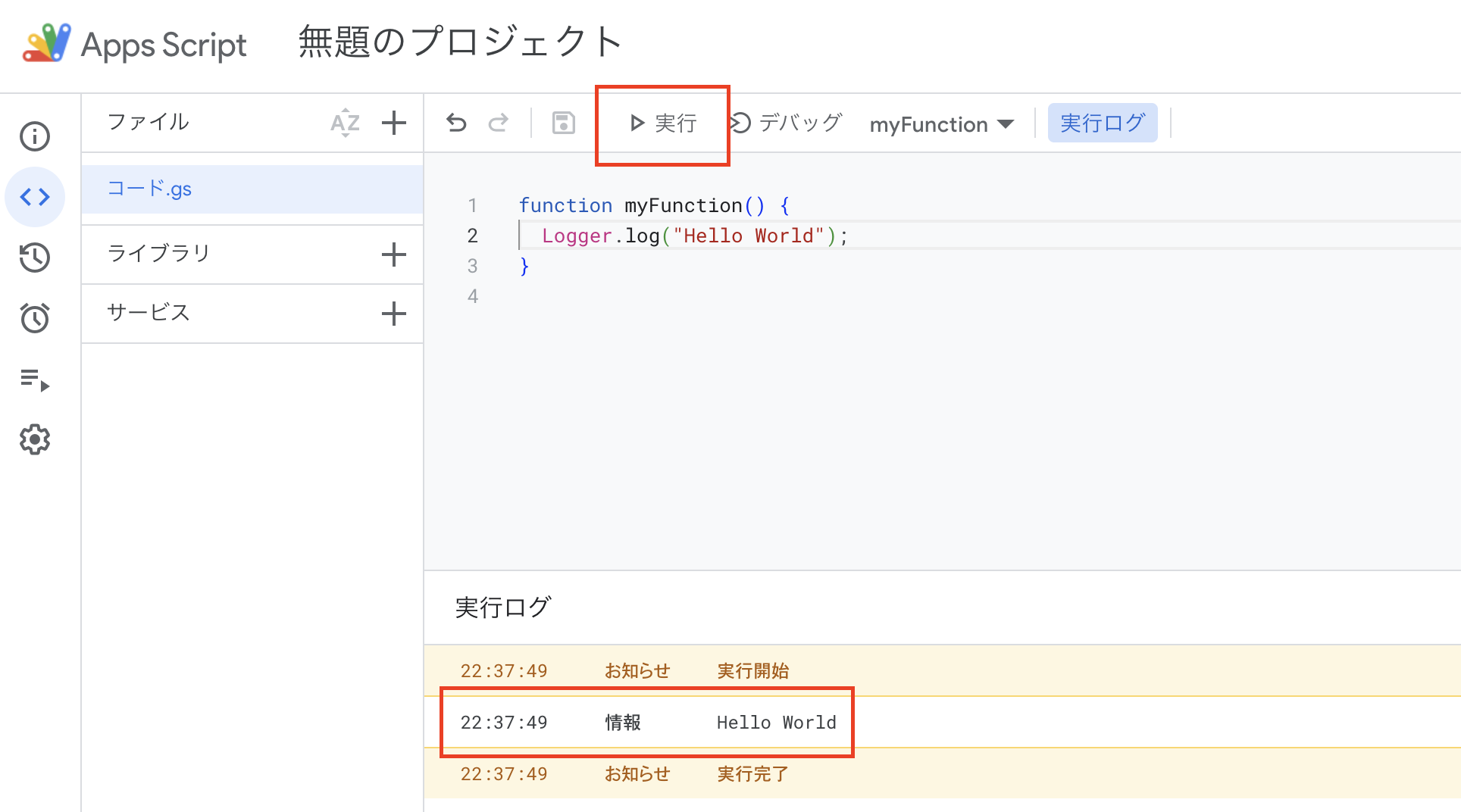Click the Redo icon in the toolbar
This screenshot has height=812, width=1461.
[499, 123]
